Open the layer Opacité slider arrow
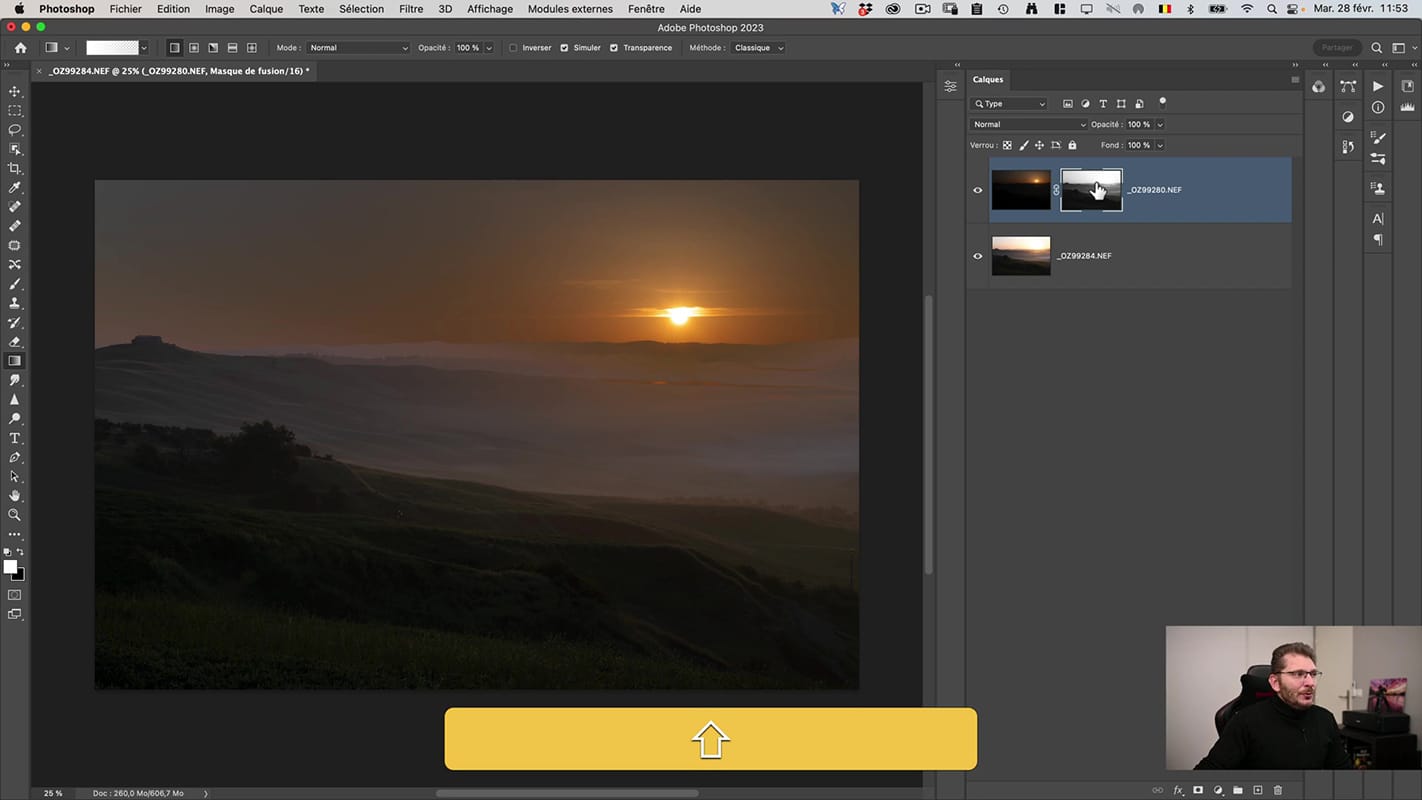Screen dimensions: 1422x800 (1160, 125)
